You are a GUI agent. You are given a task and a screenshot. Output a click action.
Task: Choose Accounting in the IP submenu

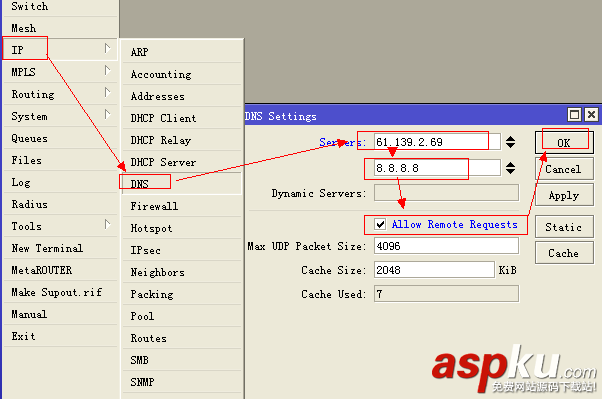pyautogui.click(x=182, y=74)
